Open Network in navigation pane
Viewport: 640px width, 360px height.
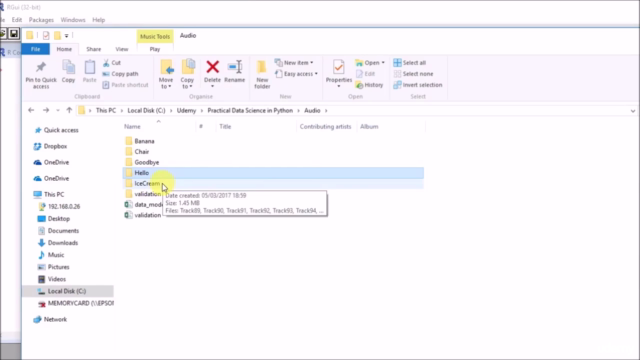pyautogui.click(x=55, y=319)
